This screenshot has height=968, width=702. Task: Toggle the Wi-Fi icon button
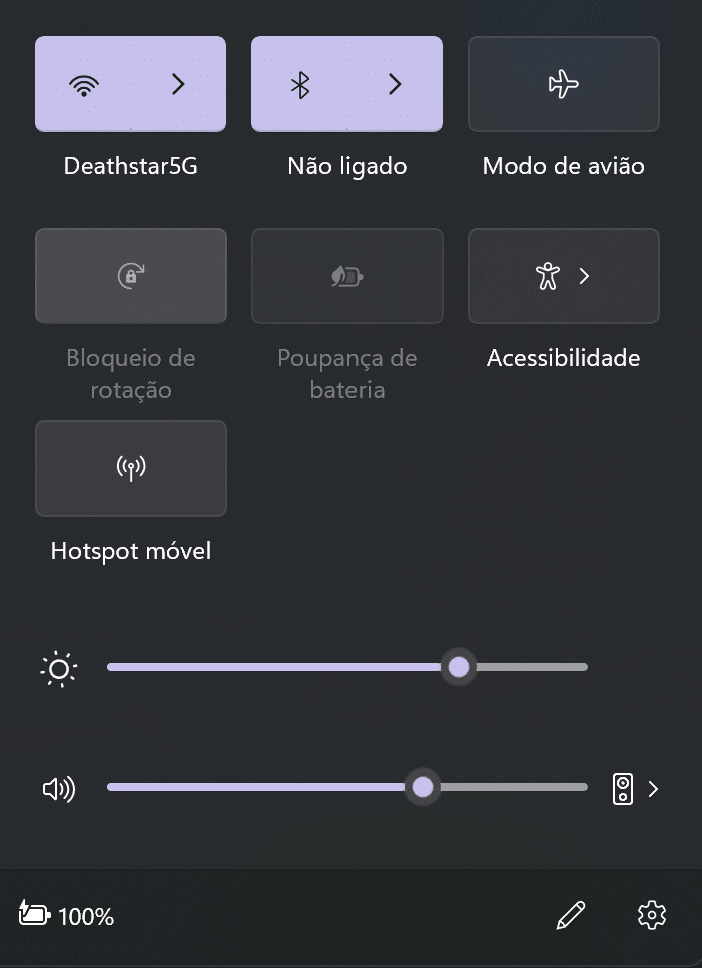coord(84,85)
